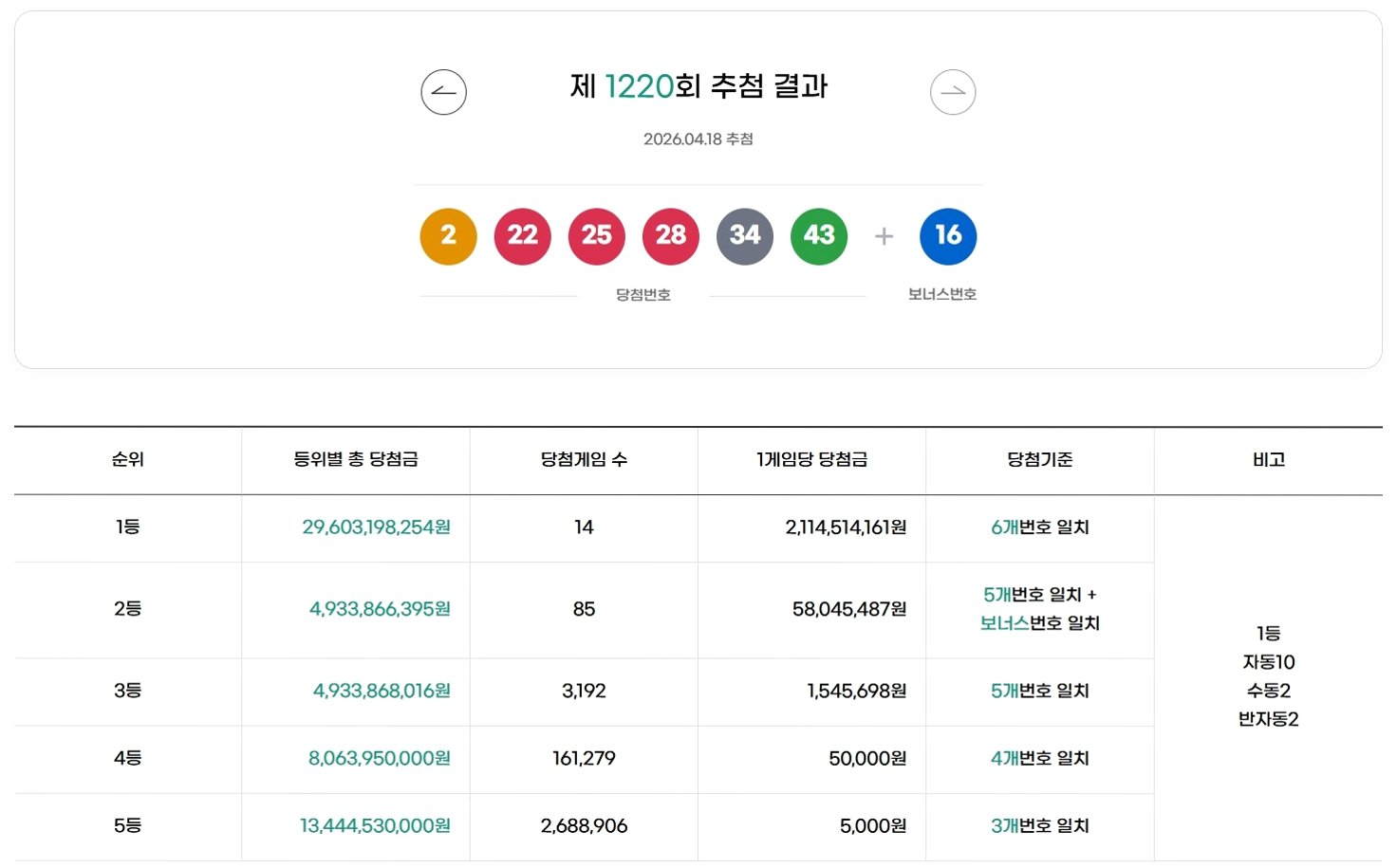Click the '보너스번호' label
1397x868 pixels.
(941, 294)
